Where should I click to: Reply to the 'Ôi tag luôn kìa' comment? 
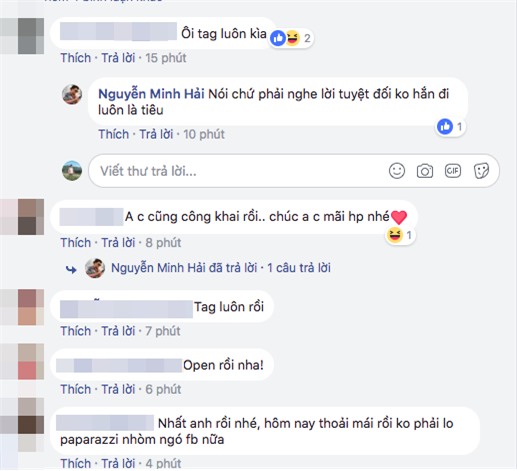click(118, 58)
